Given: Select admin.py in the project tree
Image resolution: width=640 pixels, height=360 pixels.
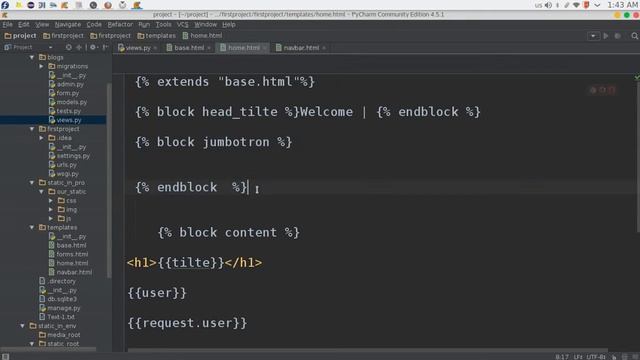Looking at the screenshot, I should [70, 84].
